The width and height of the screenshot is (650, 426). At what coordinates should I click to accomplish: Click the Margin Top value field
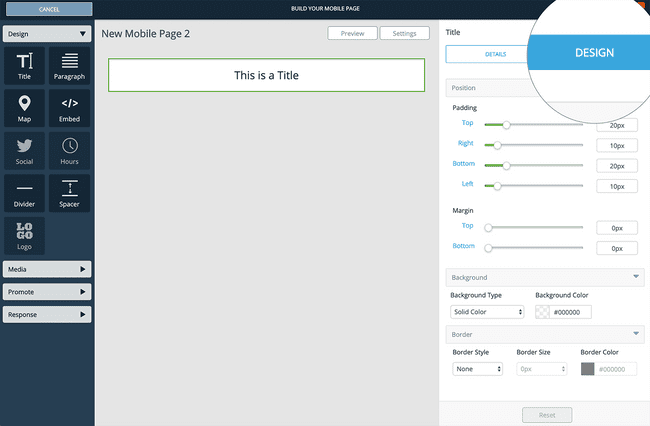coord(617,228)
